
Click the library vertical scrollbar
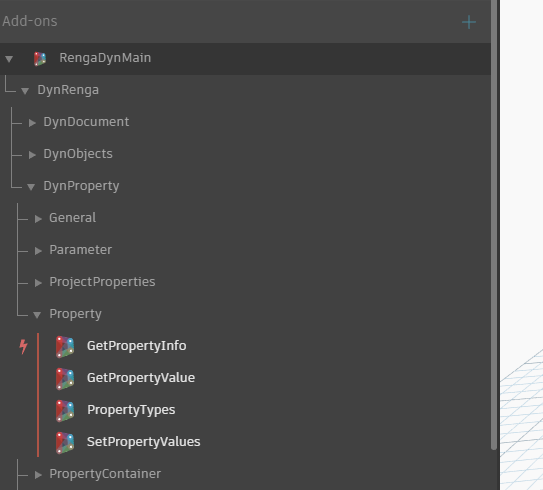pyautogui.click(x=494, y=225)
